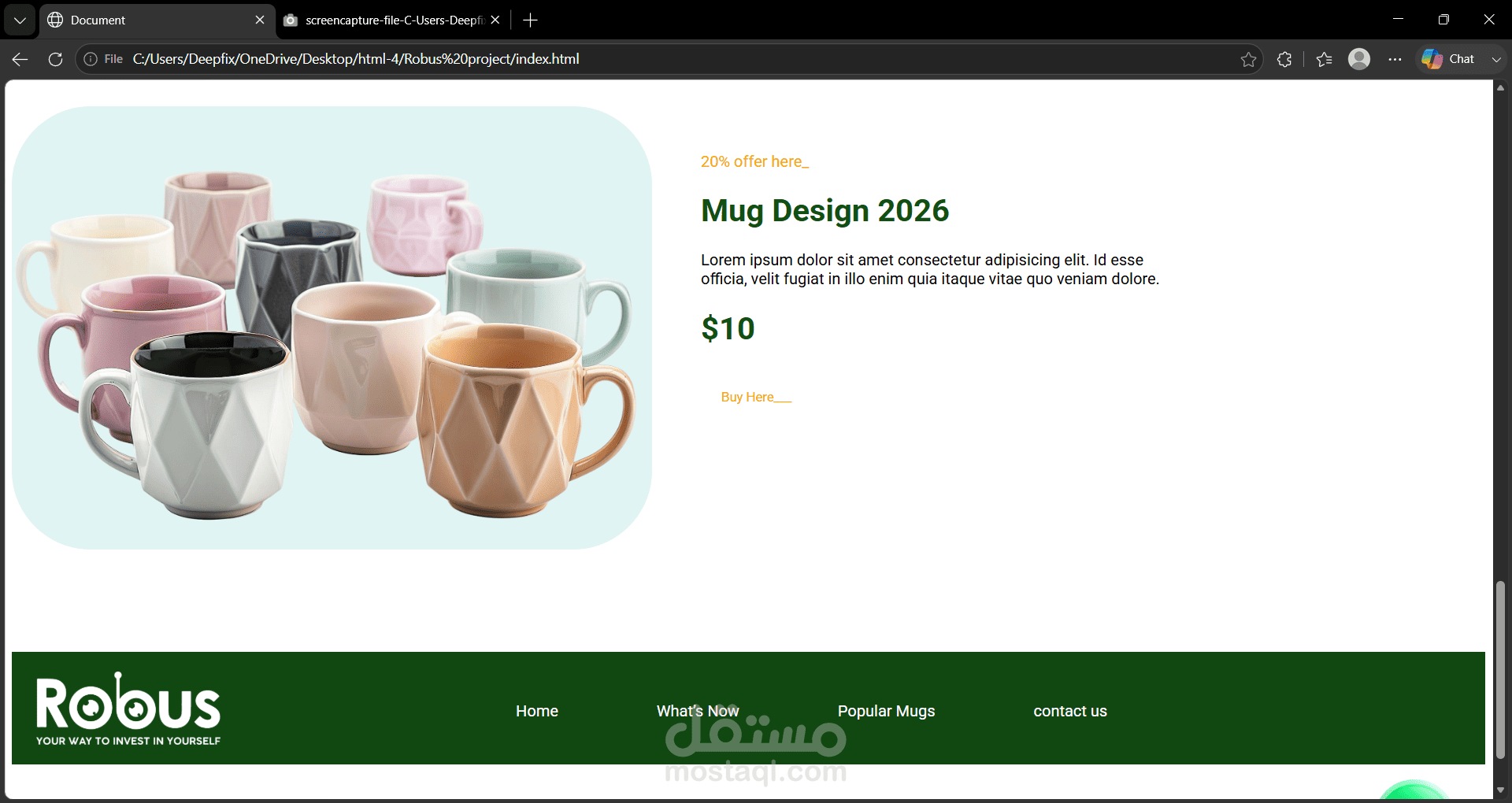Open the user profile menu
1512x803 pixels.
click(1359, 59)
